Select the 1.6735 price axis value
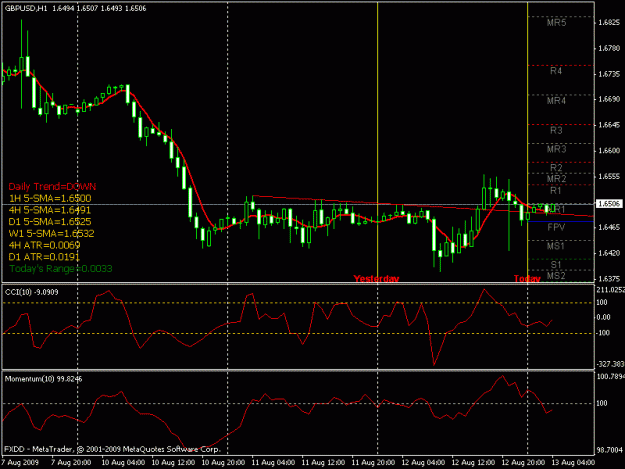 coord(609,74)
